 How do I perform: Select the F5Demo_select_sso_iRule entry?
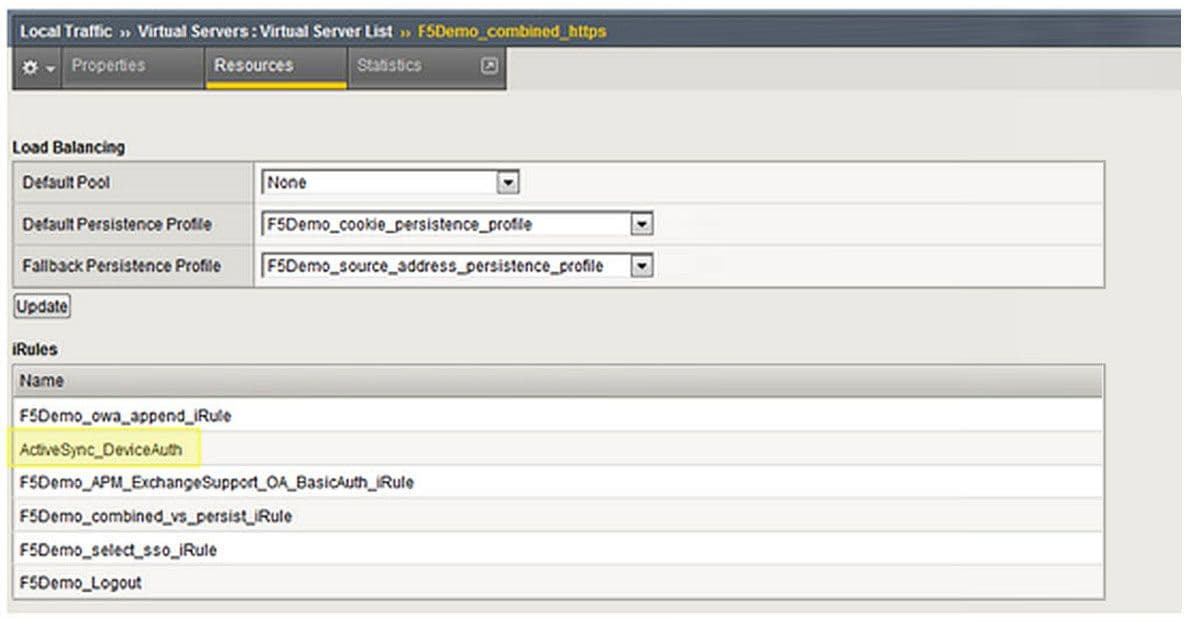tap(118, 550)
